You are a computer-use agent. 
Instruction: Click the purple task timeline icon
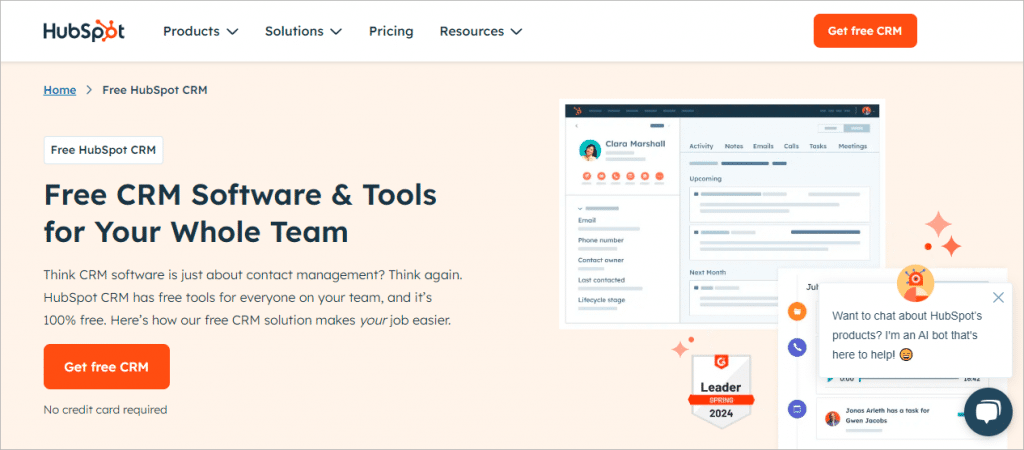(797, 410)
